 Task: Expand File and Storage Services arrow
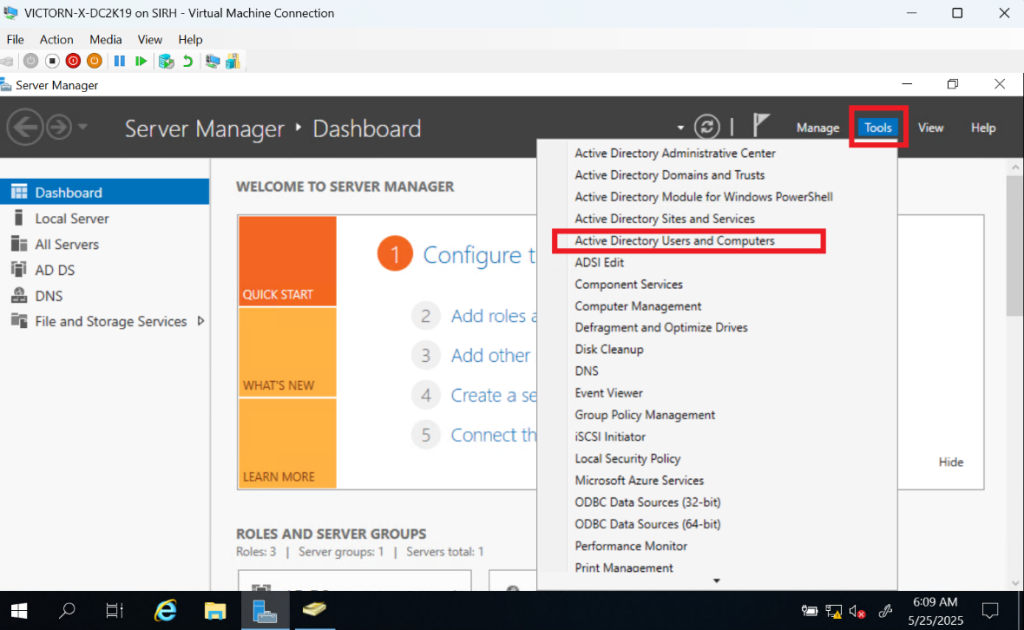201,321
